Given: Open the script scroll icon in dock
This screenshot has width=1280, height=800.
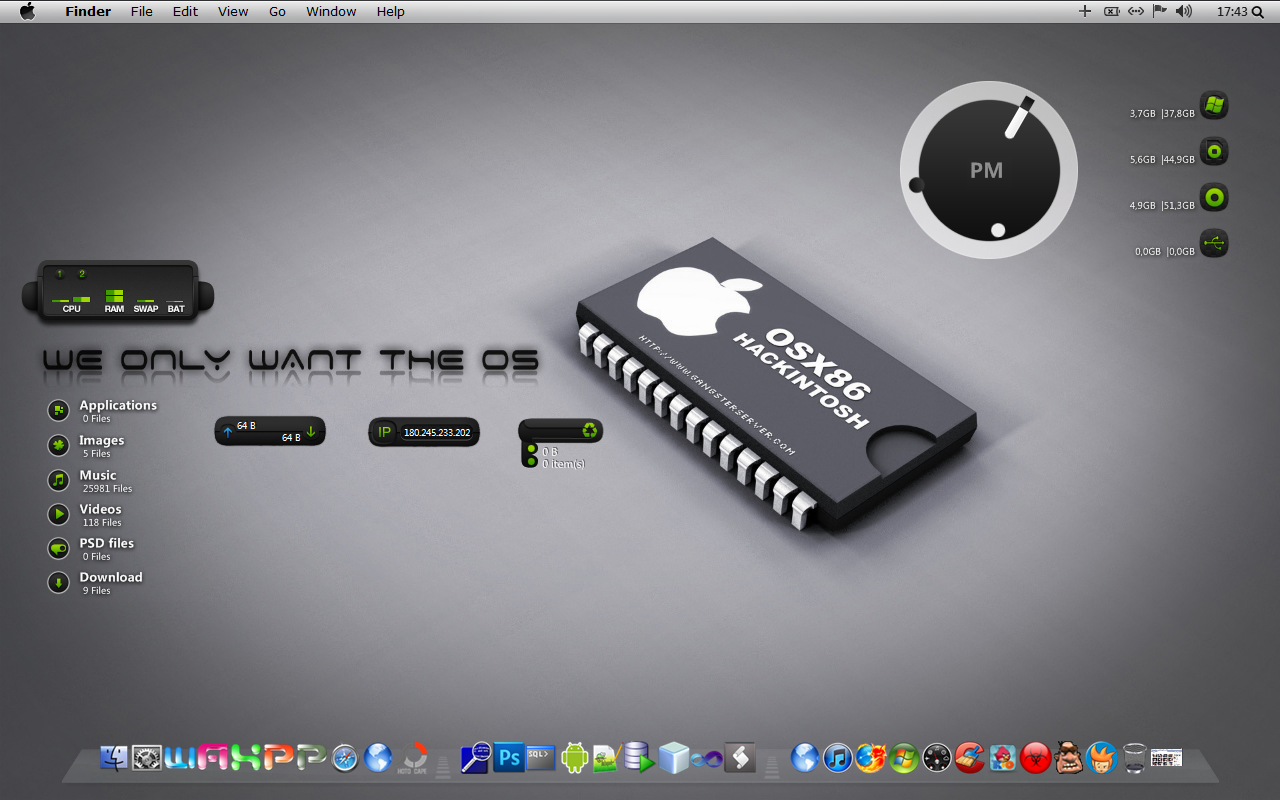Looking at the screenshot, I should [740, 757].
